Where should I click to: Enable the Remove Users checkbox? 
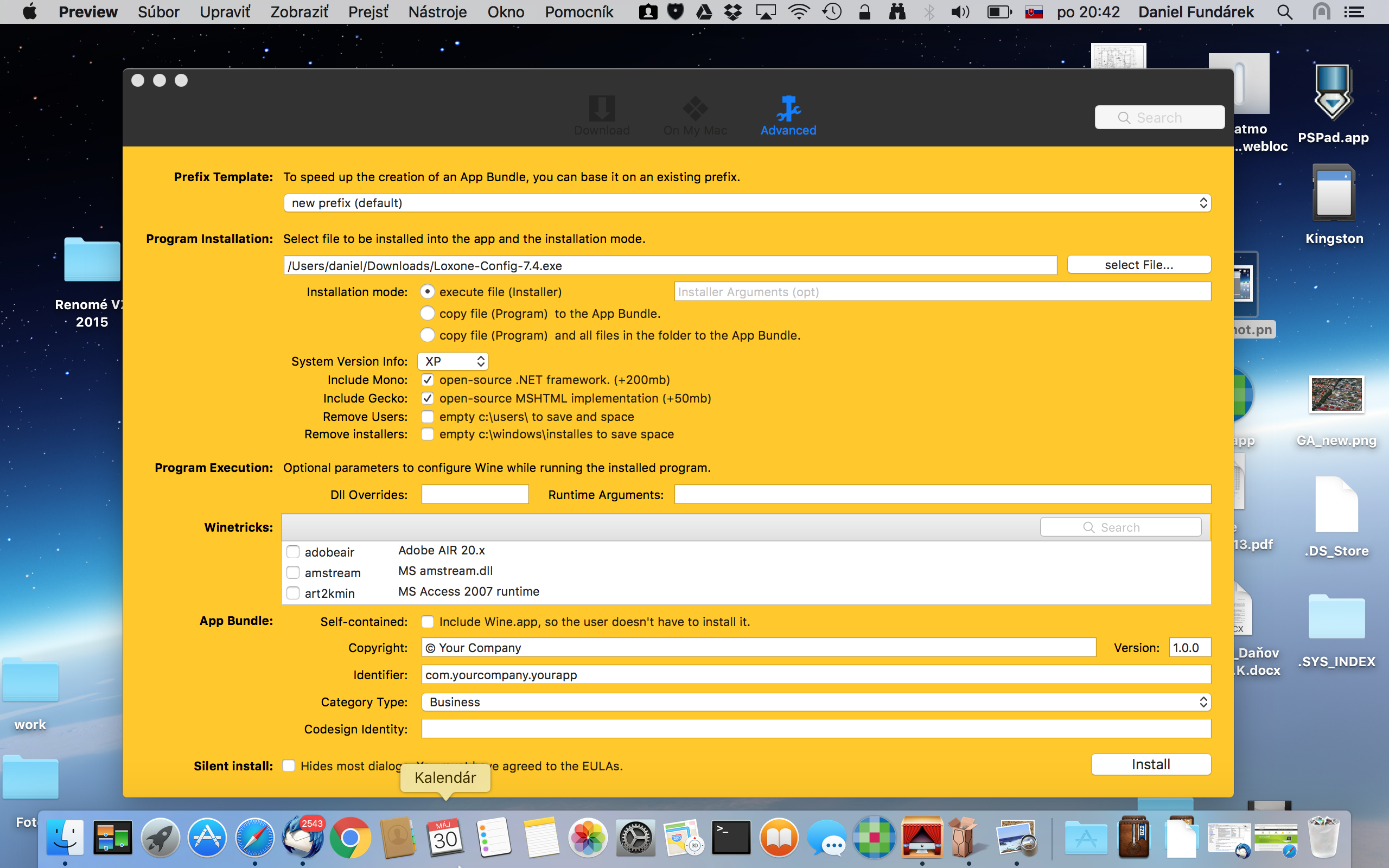[427, 417]
